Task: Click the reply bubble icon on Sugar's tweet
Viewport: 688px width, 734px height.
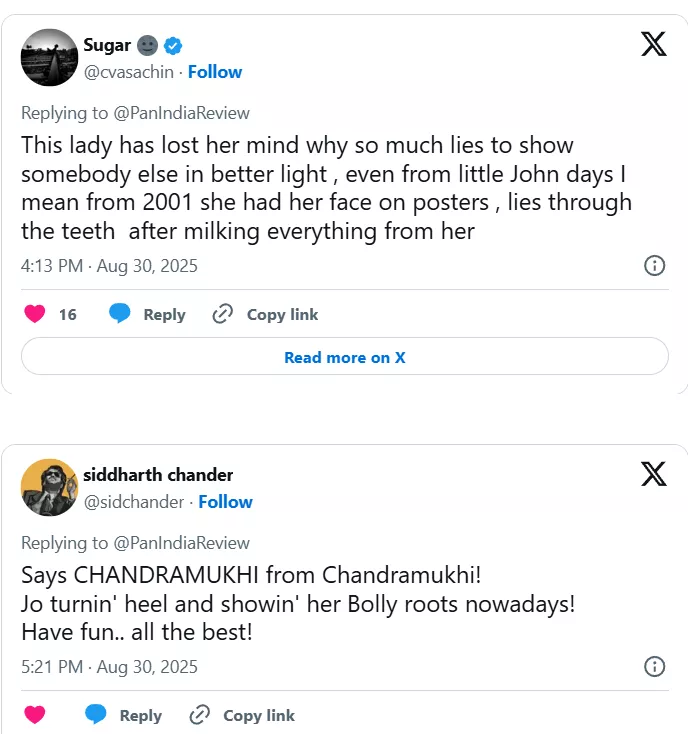Action: point(120,314)
